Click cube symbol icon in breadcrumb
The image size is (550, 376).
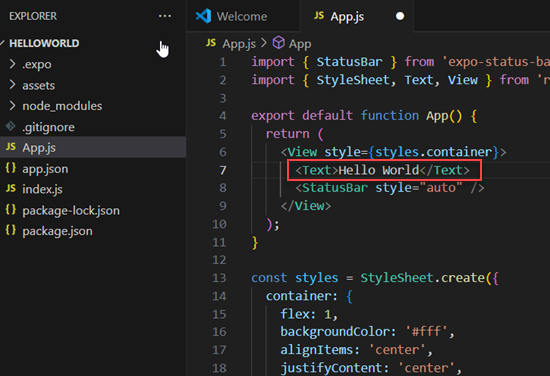279,43
